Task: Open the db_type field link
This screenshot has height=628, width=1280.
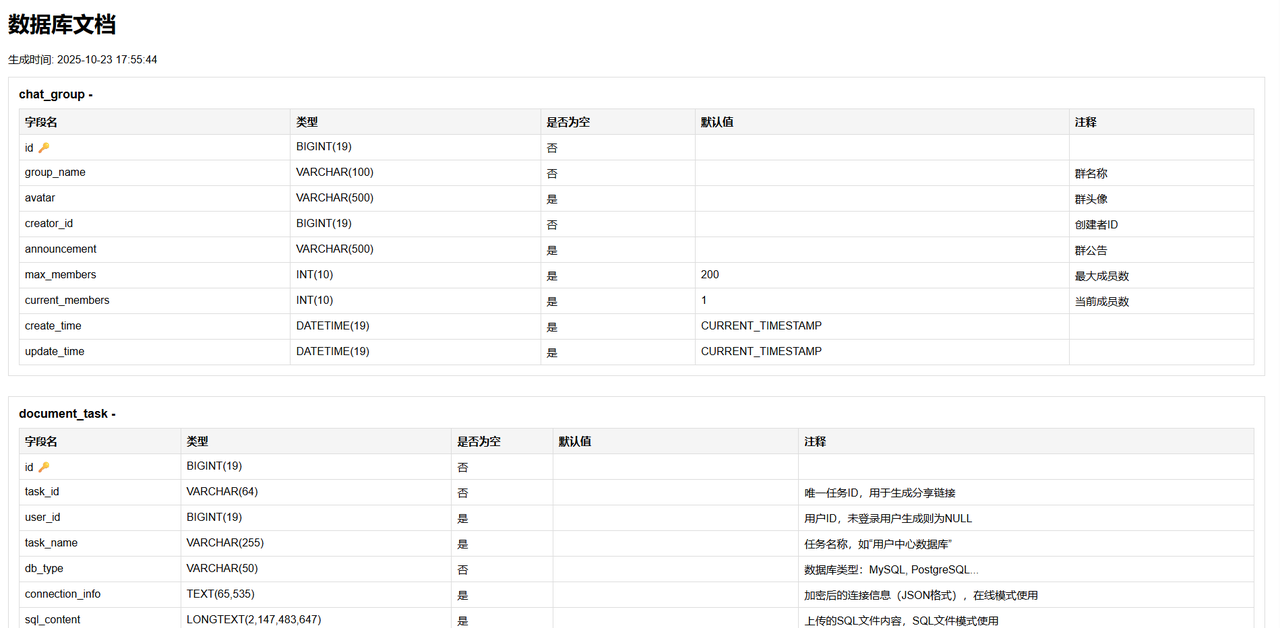Action: 44,568
